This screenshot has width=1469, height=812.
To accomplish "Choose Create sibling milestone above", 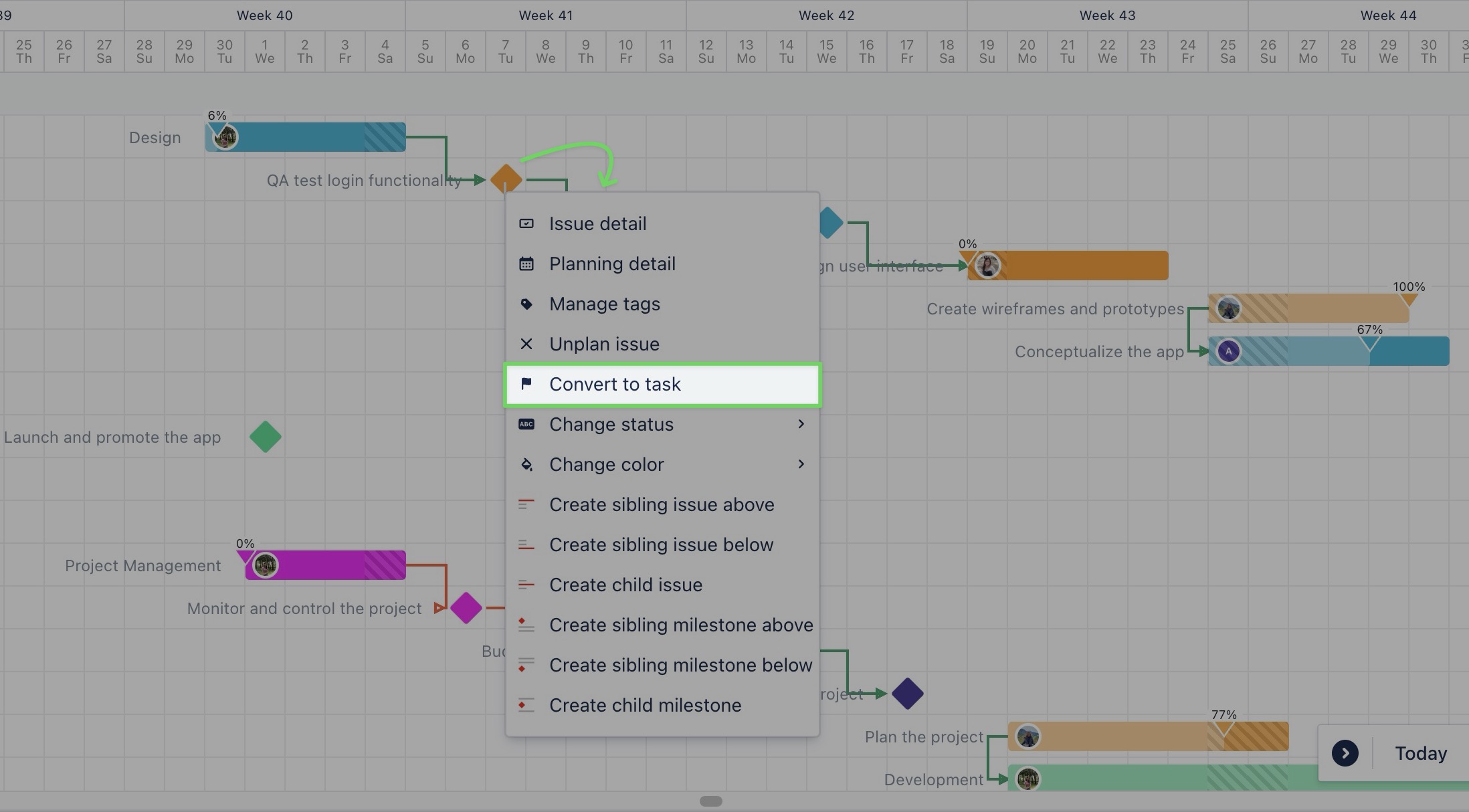I will pyautogui.click(x=681, y=625).
